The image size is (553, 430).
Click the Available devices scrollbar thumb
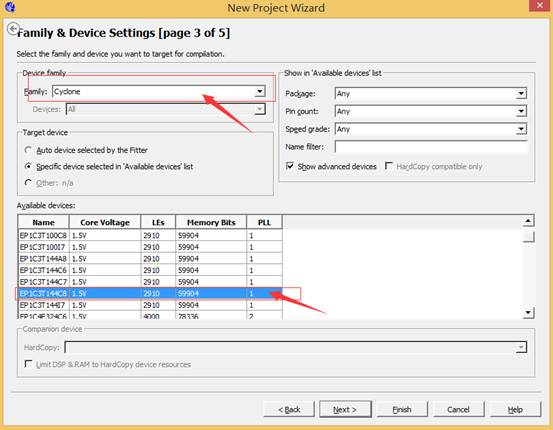(x=528, y=236)
